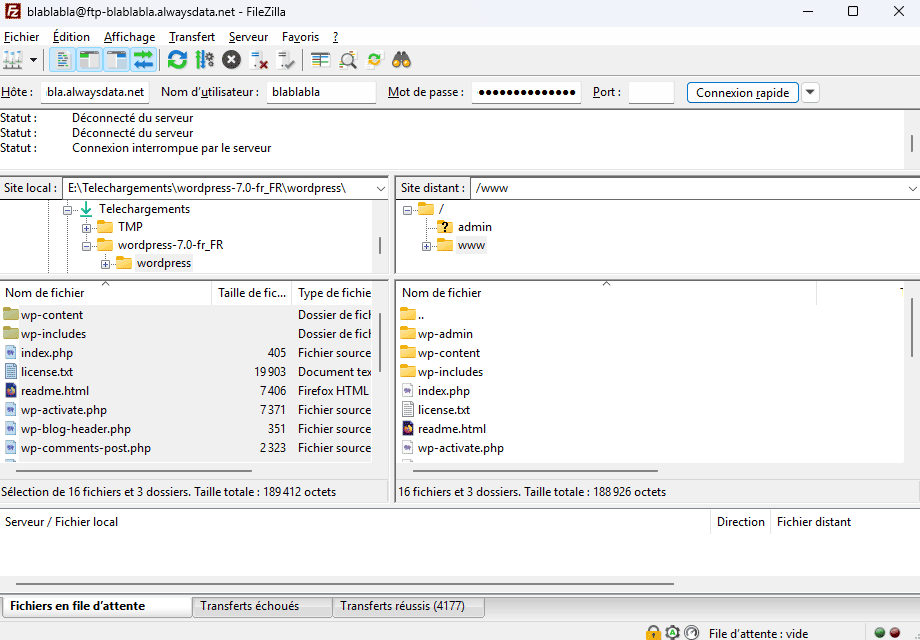
Task: Open the Site Manager icon
Action: (13, 60)
